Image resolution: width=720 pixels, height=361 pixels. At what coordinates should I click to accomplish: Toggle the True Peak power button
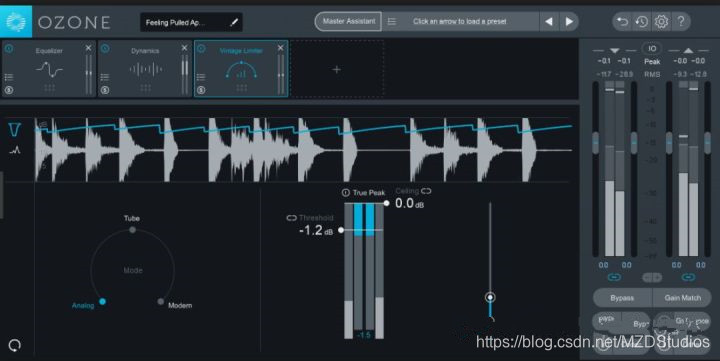(346, 193)
